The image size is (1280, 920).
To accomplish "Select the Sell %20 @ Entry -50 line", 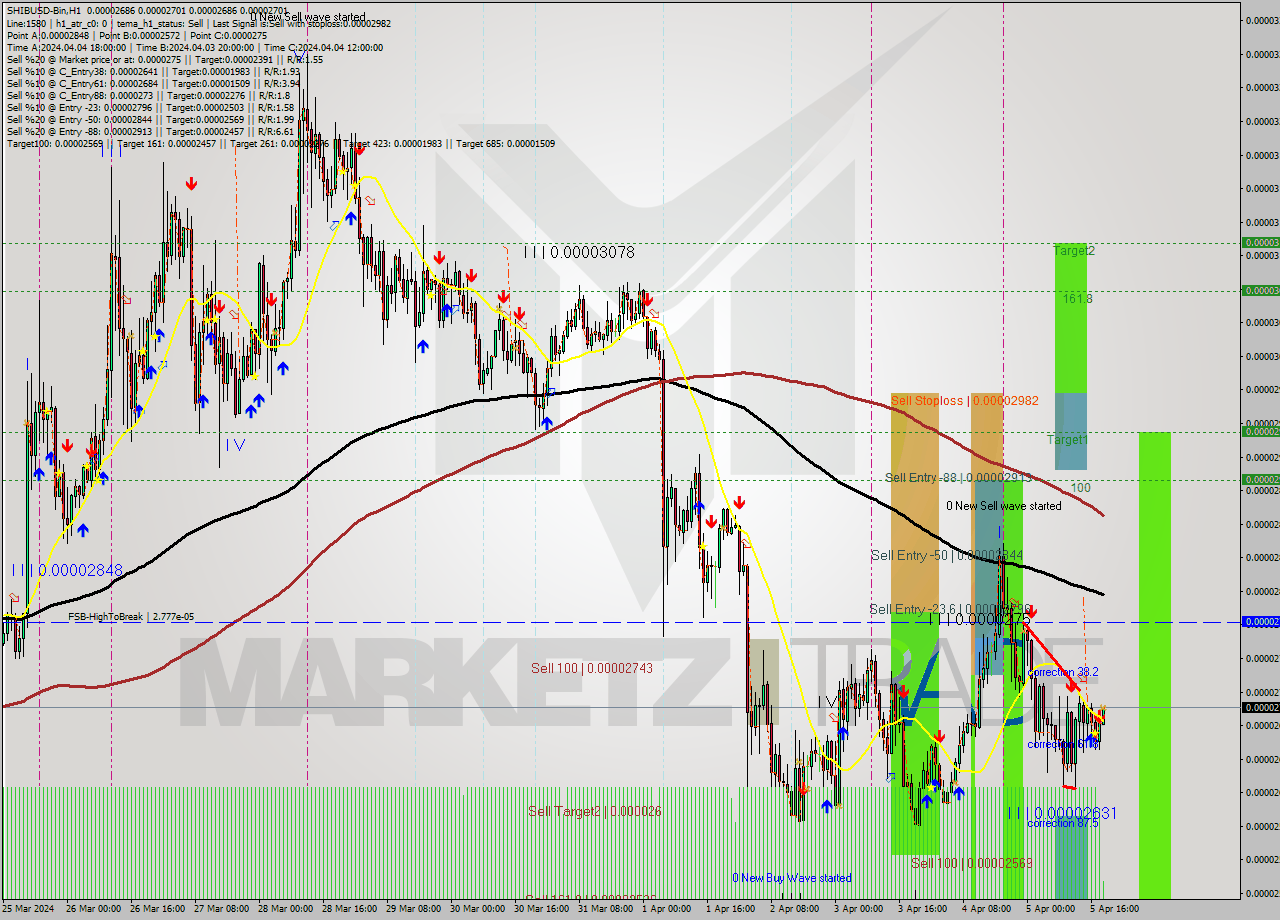I will [x=150, y=119].
